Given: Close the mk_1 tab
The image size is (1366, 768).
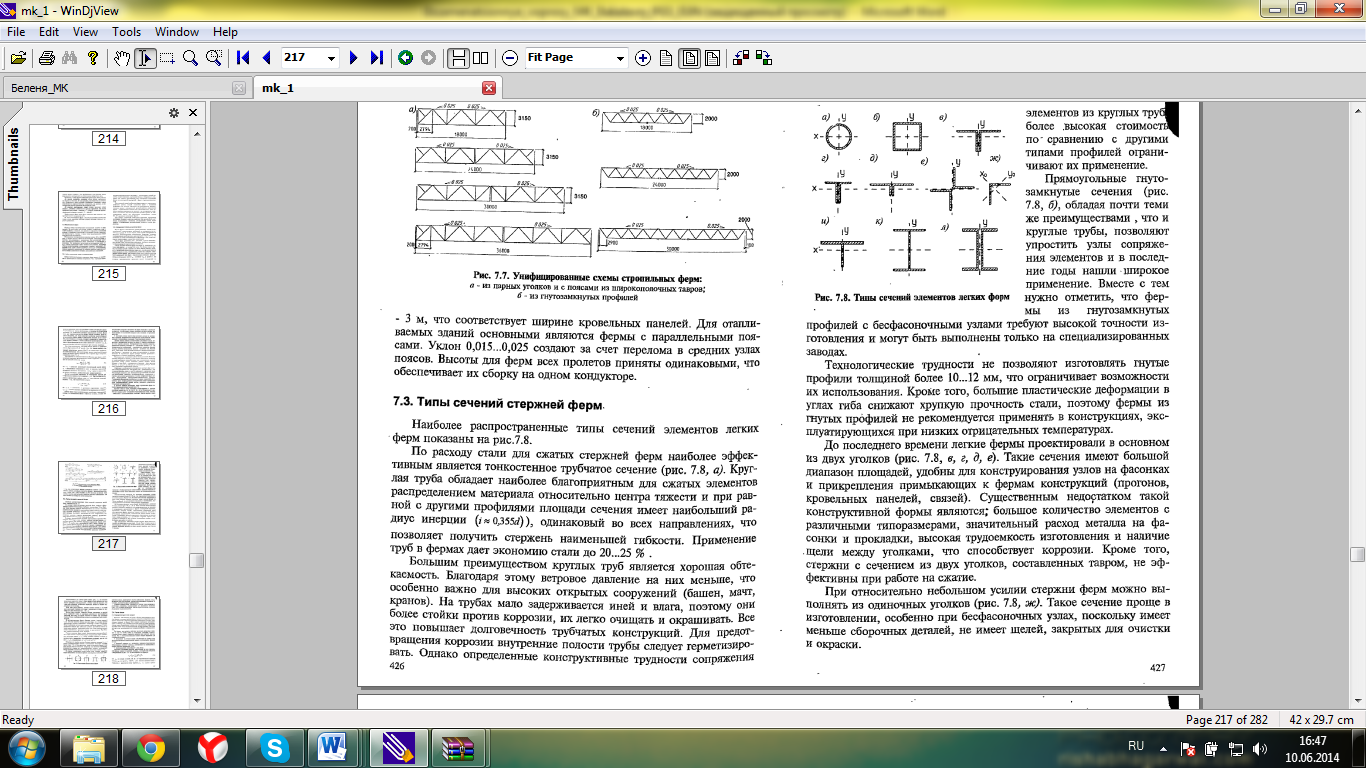Looking at the screenshot, I should [489, 88].
